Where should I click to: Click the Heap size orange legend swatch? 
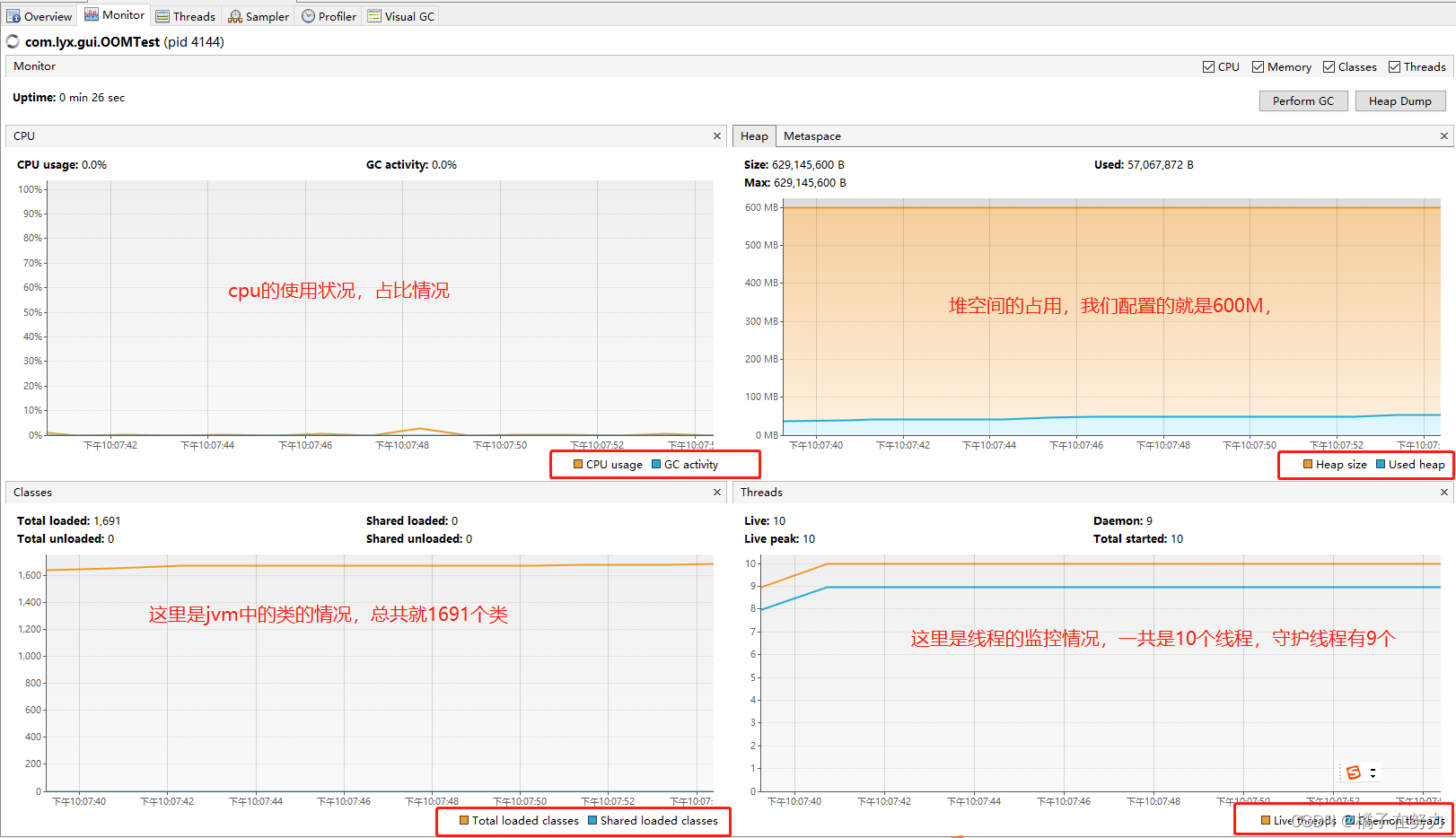1308,465
